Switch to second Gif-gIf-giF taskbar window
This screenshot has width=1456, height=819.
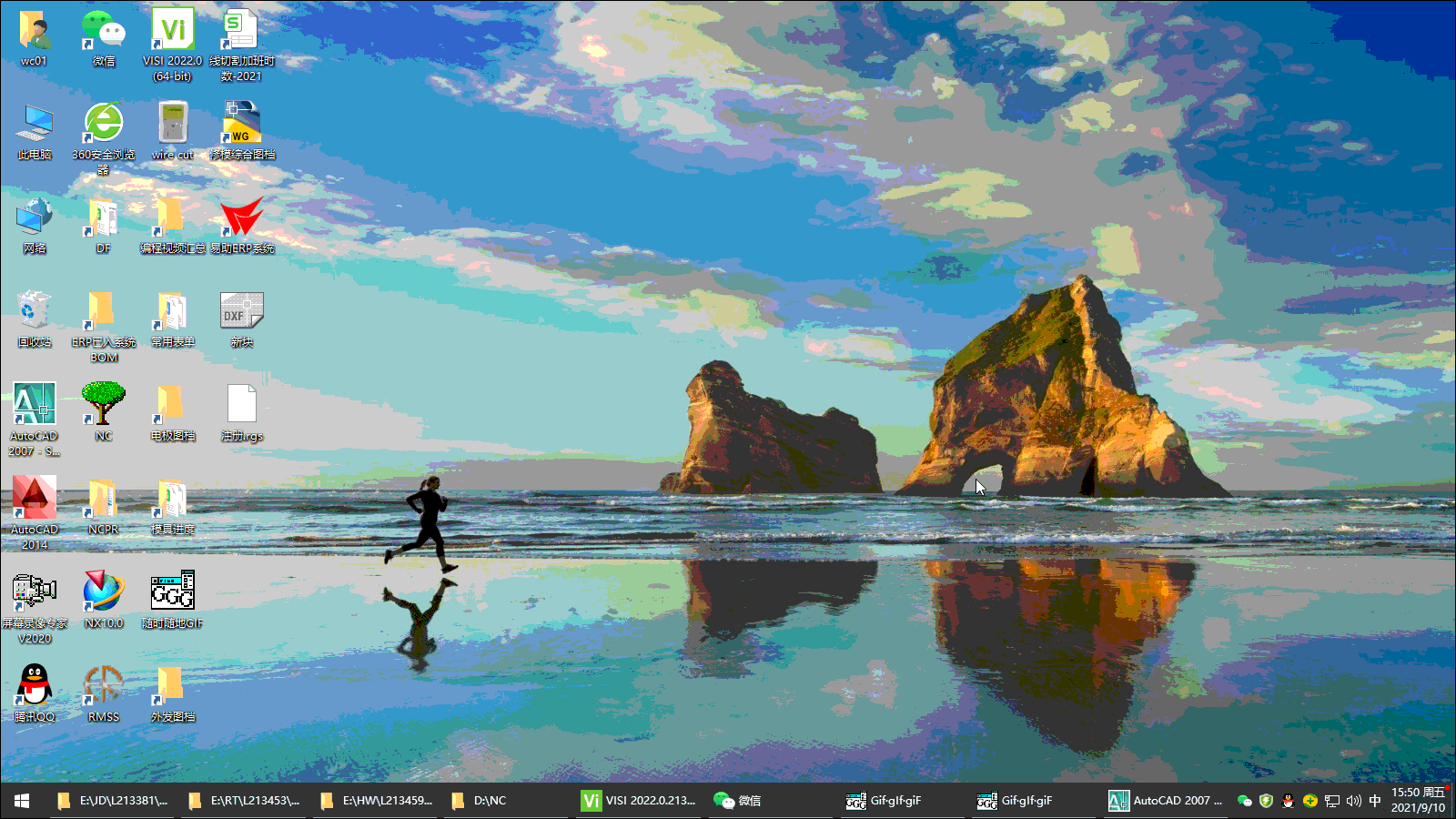click(x=1035, y=801)
